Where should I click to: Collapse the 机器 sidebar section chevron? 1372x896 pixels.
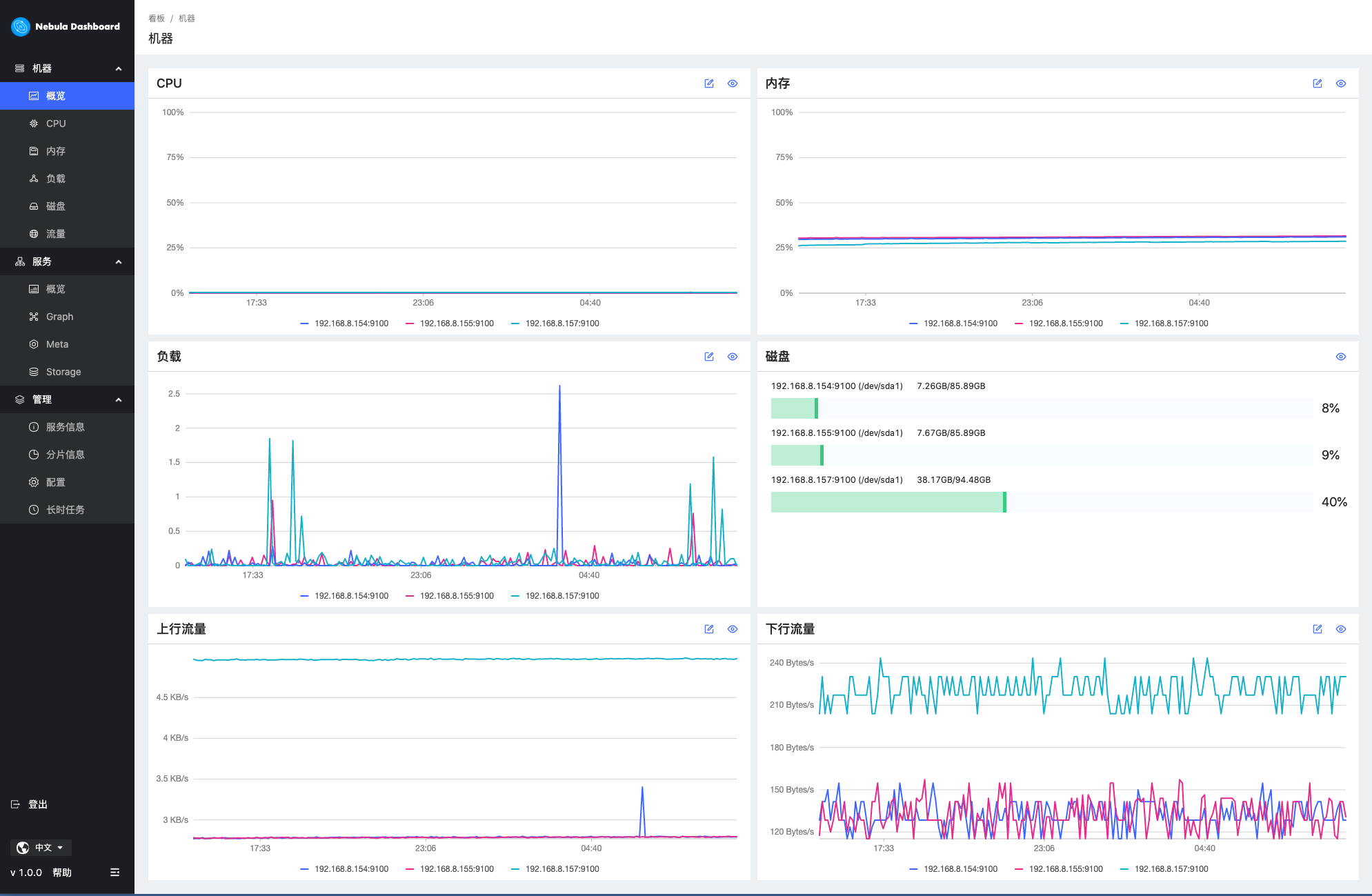click(119, 68)
